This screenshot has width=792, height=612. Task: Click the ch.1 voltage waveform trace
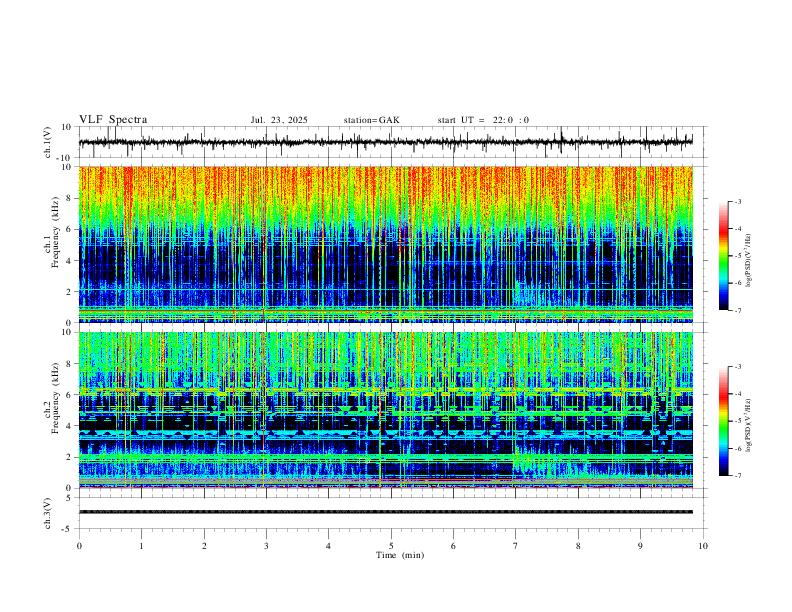(386, 142)
